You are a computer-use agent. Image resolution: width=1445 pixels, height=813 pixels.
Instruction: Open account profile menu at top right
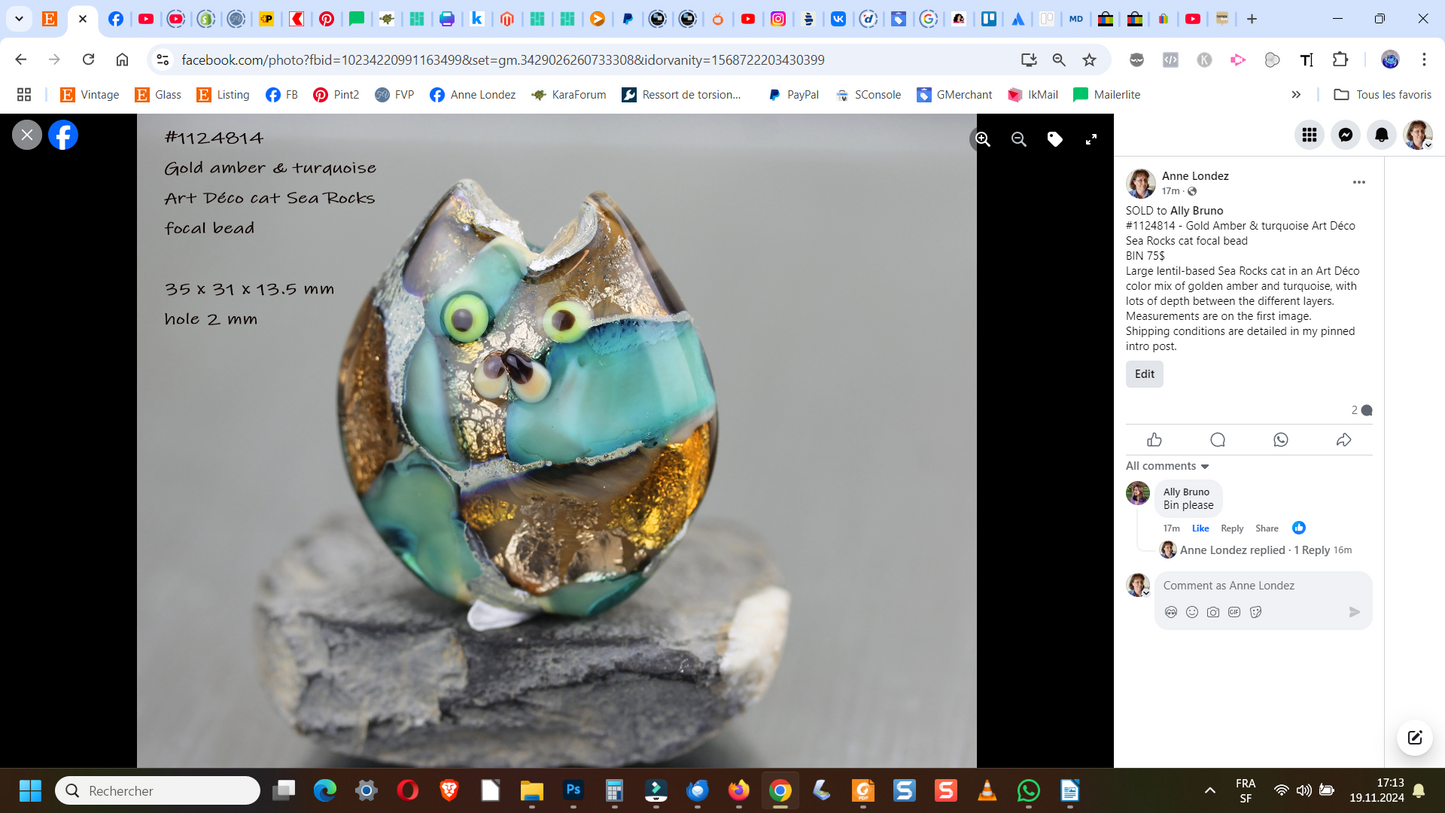[1418, 135]
